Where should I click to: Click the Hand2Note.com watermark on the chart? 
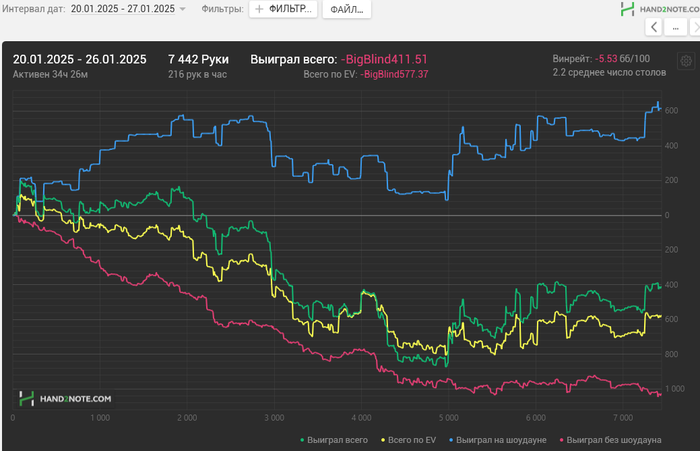pyautogui.click(x=64, y=398)
